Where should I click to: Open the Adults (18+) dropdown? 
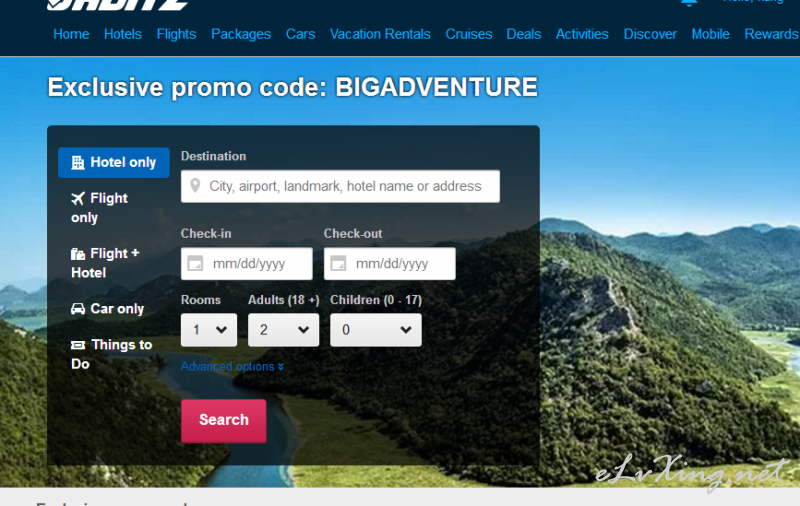284,330
